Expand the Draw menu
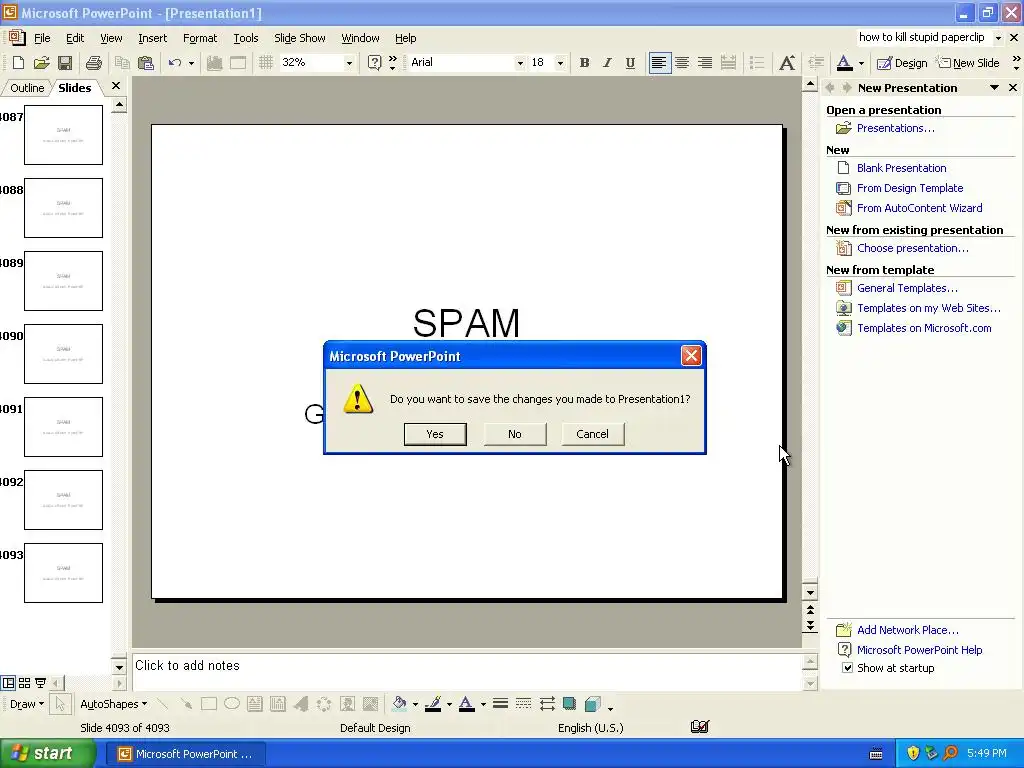 pos(27,704)
